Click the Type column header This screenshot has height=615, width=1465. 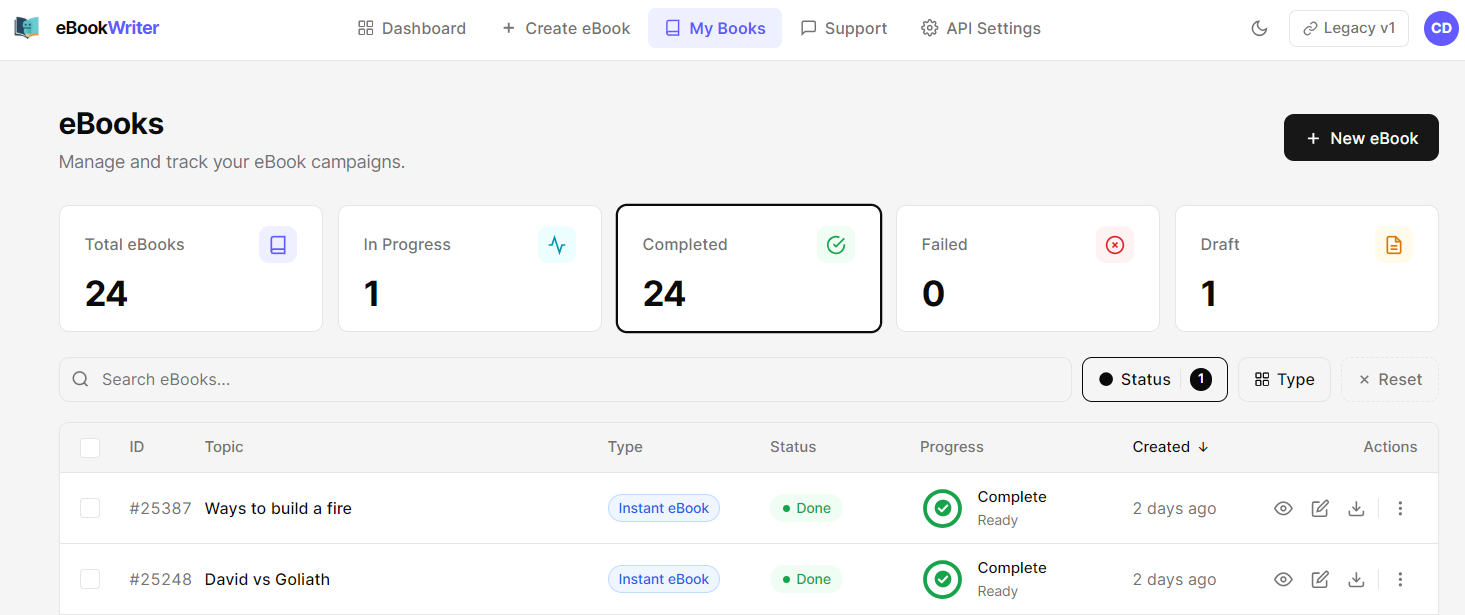click(625, 447)
